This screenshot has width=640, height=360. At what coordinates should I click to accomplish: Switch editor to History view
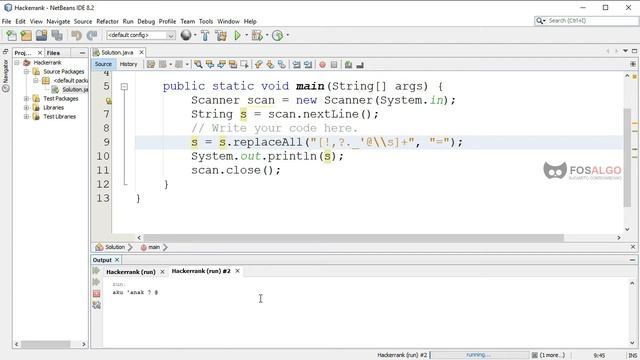(x=128, y=64)
